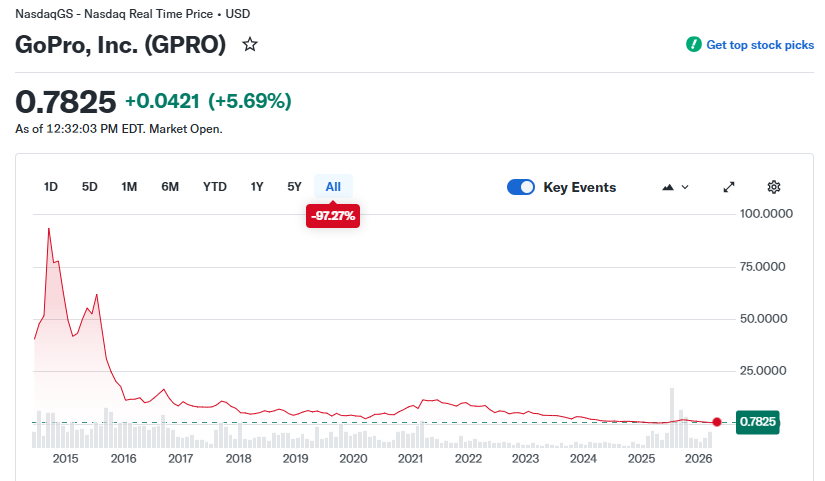
Task: Open chart settings gear icon
Action: [x=773, y=187]
